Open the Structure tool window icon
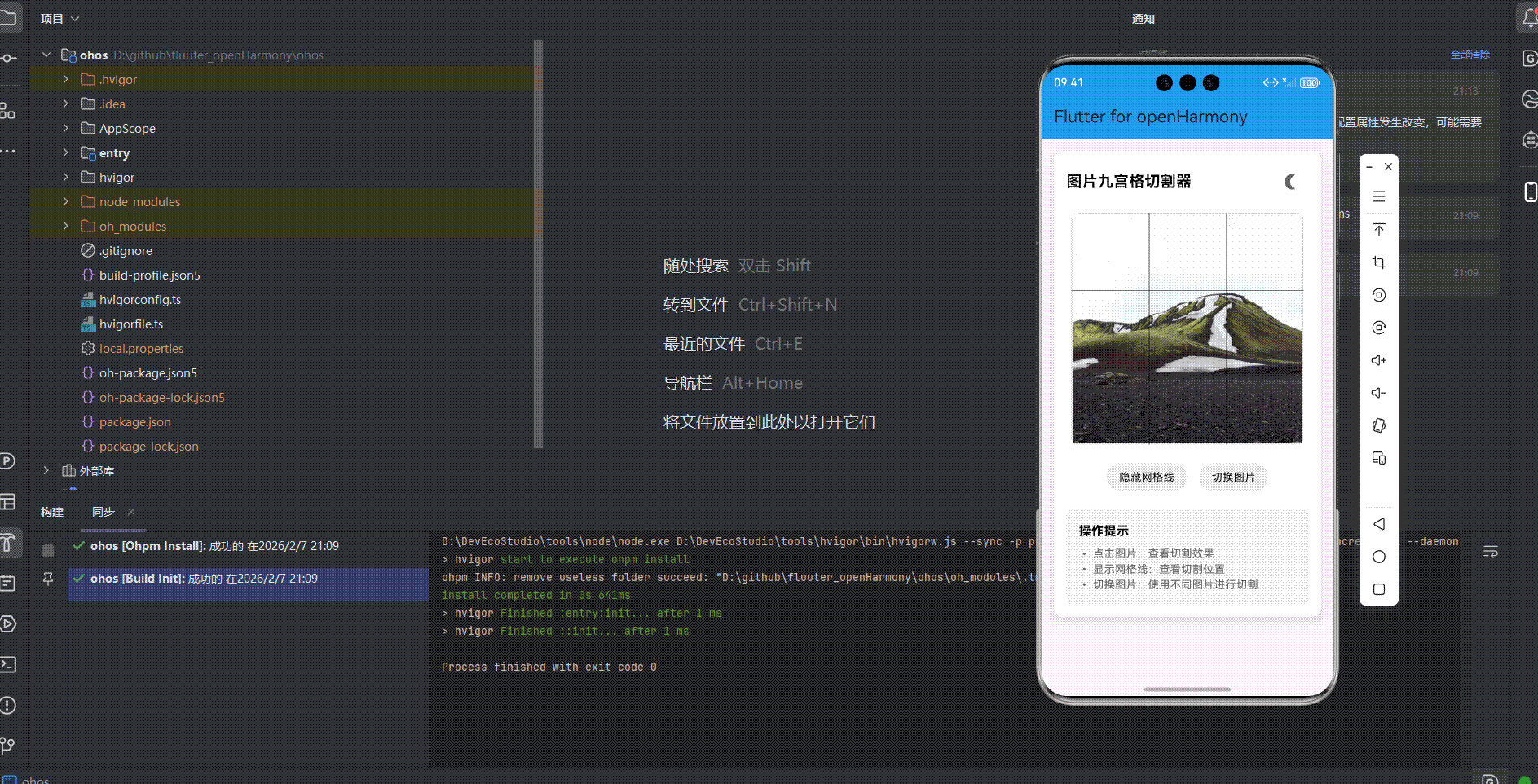1538x784 pixels. (7, 111)
